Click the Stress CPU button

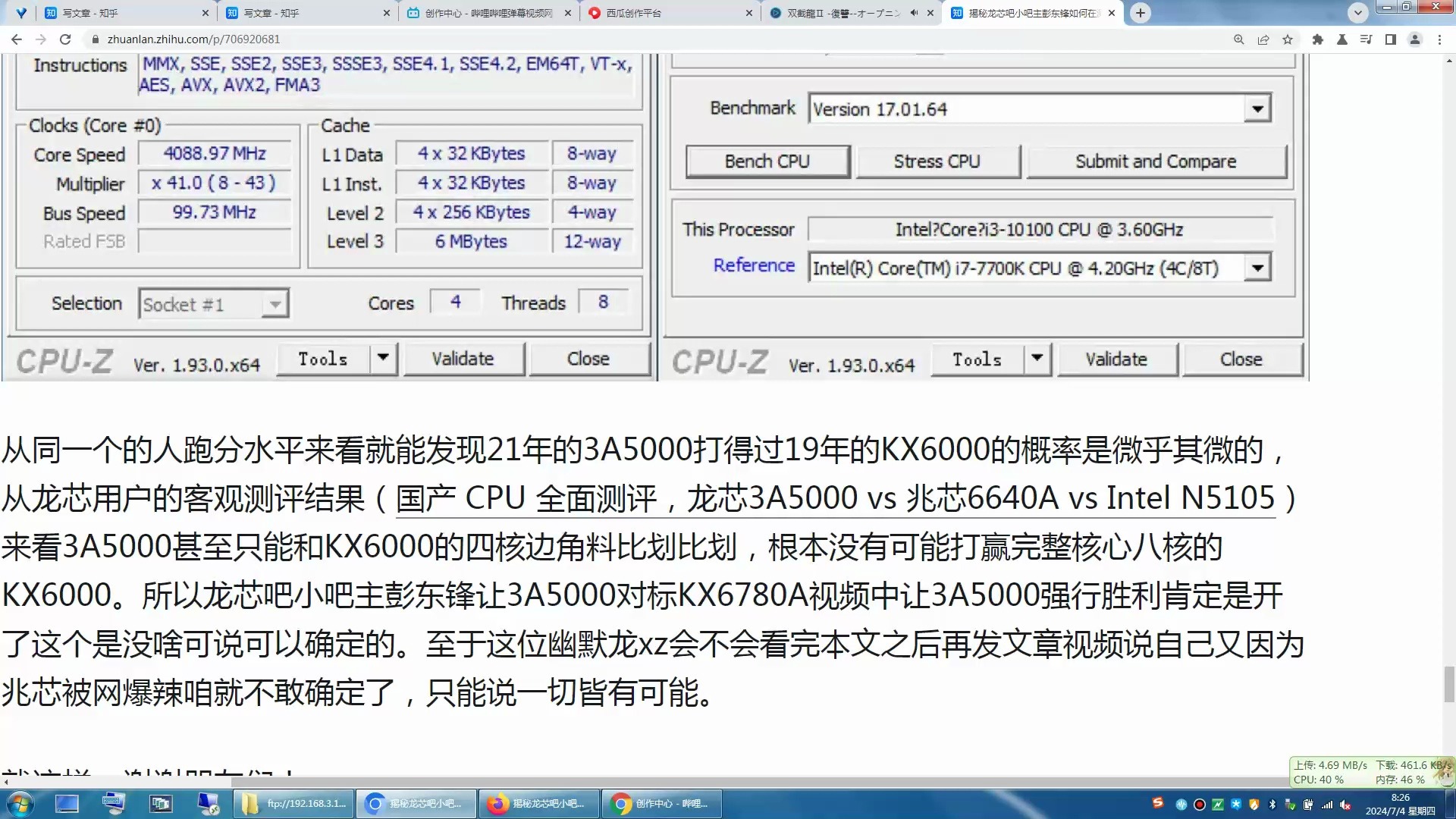pos(937,162)
